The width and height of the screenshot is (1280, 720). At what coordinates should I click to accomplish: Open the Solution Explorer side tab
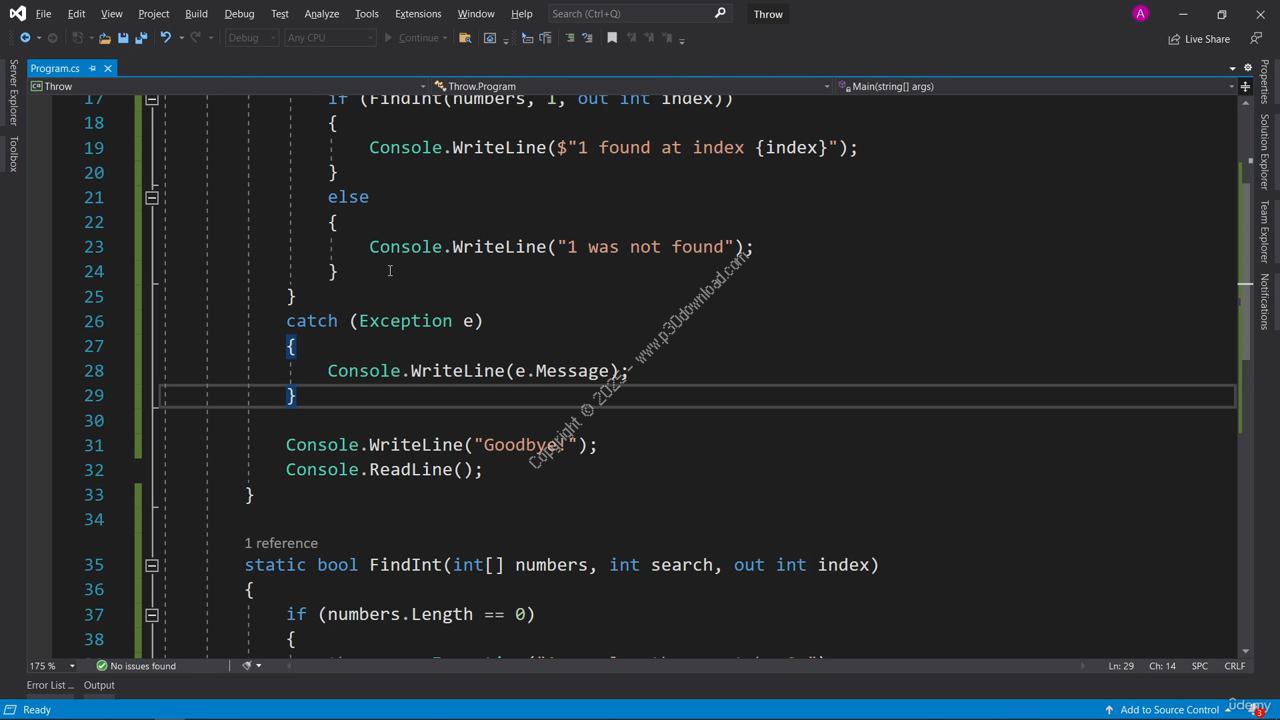1264,152
